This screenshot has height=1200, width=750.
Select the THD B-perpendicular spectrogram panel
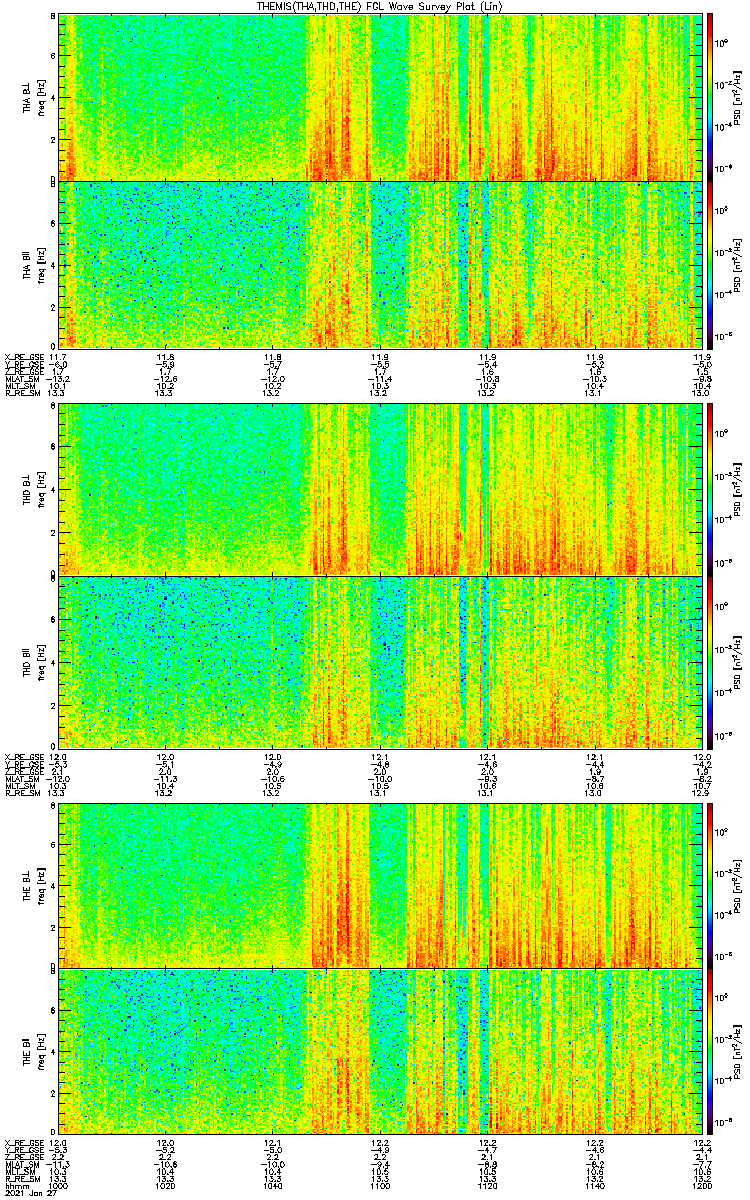point(381,490)
